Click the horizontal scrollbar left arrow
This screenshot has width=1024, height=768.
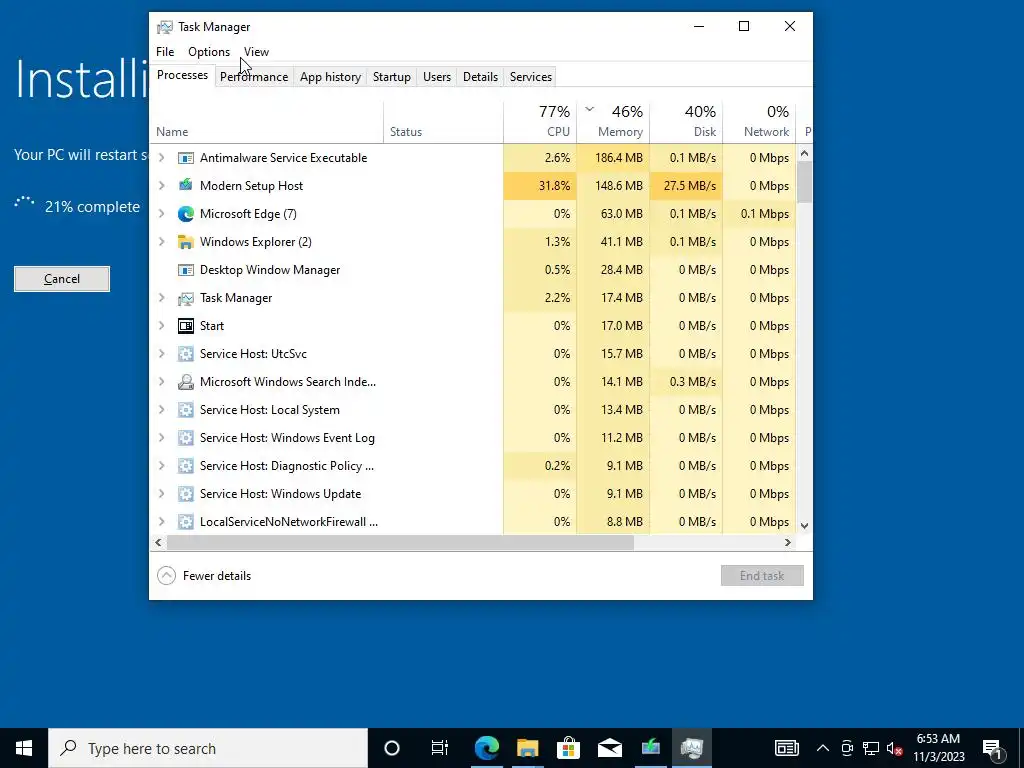159,543
